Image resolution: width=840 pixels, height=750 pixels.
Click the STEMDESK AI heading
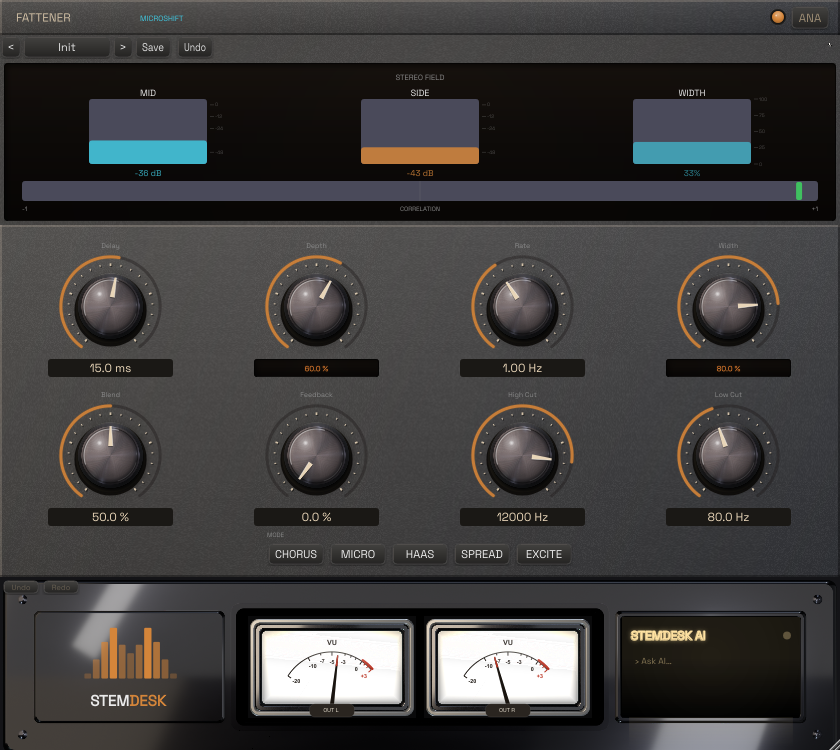[x=668, y=636]
